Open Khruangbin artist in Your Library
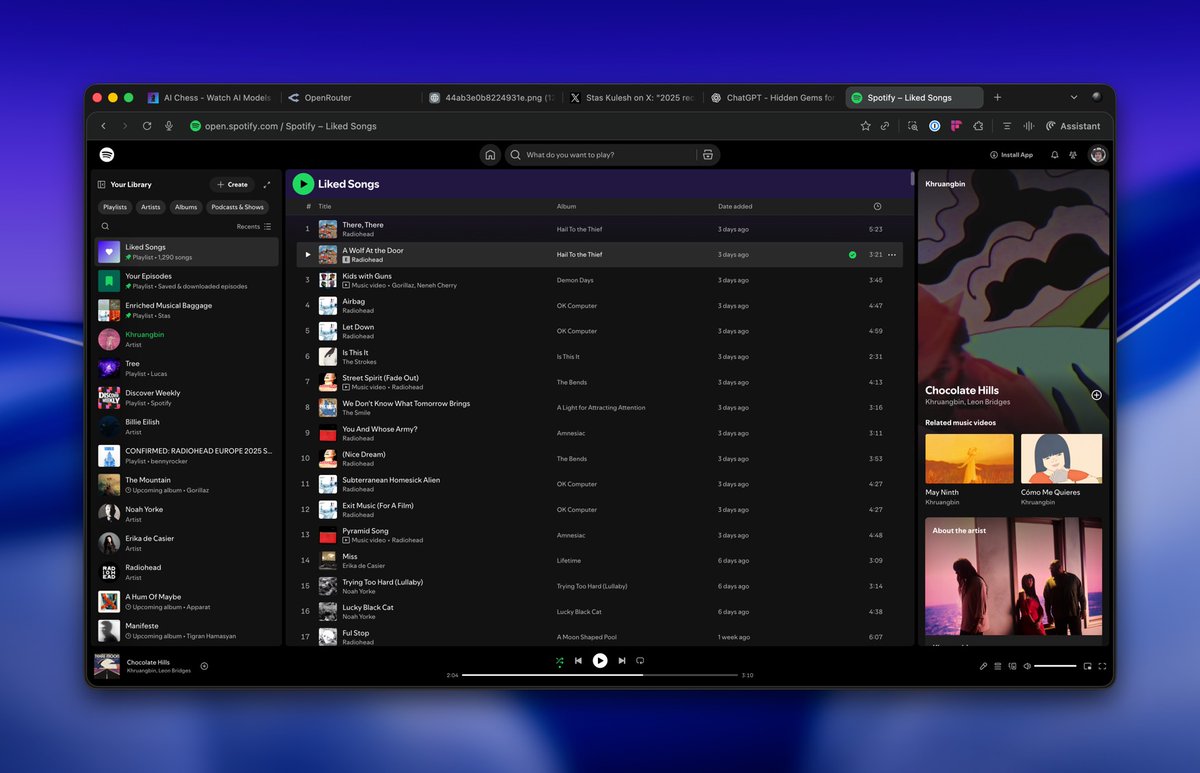Screen dimensions: 1200x773 (x=187, y=339)
